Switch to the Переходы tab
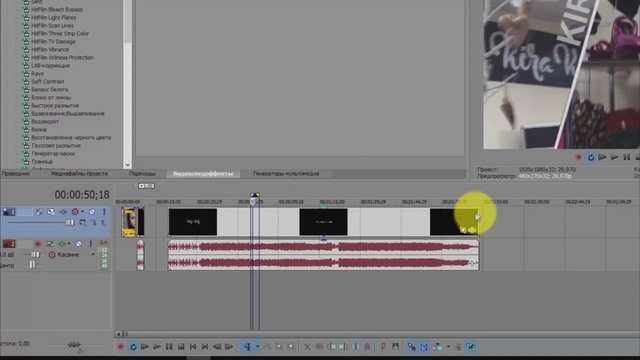The image size is (640, 360). [x=142, y=174]
